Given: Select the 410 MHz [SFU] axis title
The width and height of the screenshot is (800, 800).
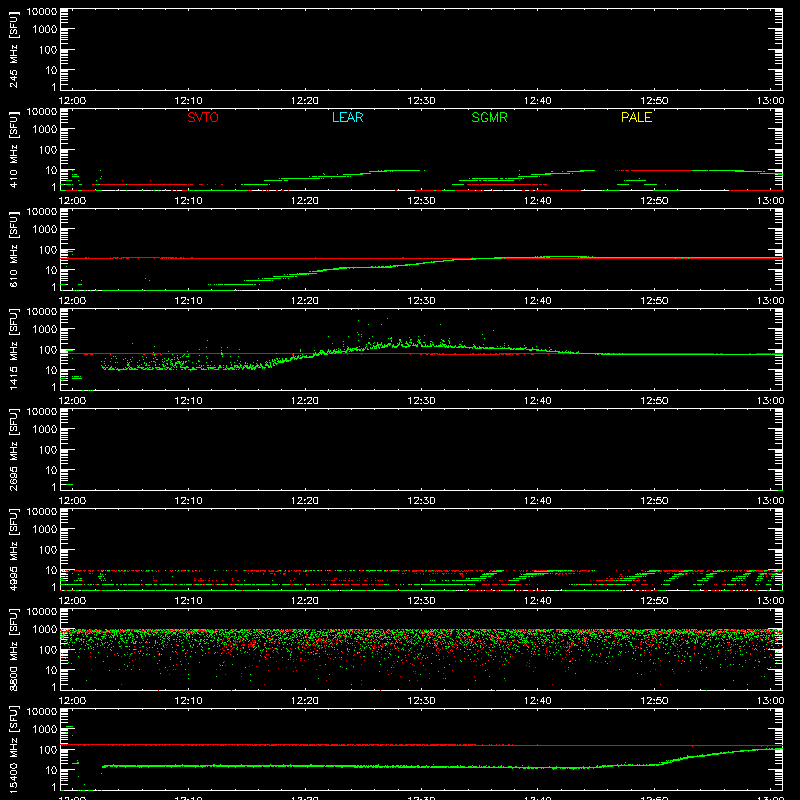Looking at the screenshot, I should click(x=14, y=150).
